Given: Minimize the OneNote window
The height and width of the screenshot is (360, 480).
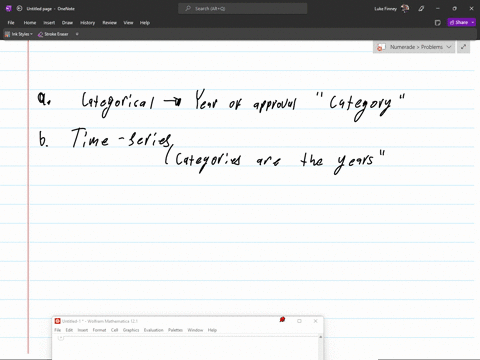Looking at the screenshot, I should point(438,8).
